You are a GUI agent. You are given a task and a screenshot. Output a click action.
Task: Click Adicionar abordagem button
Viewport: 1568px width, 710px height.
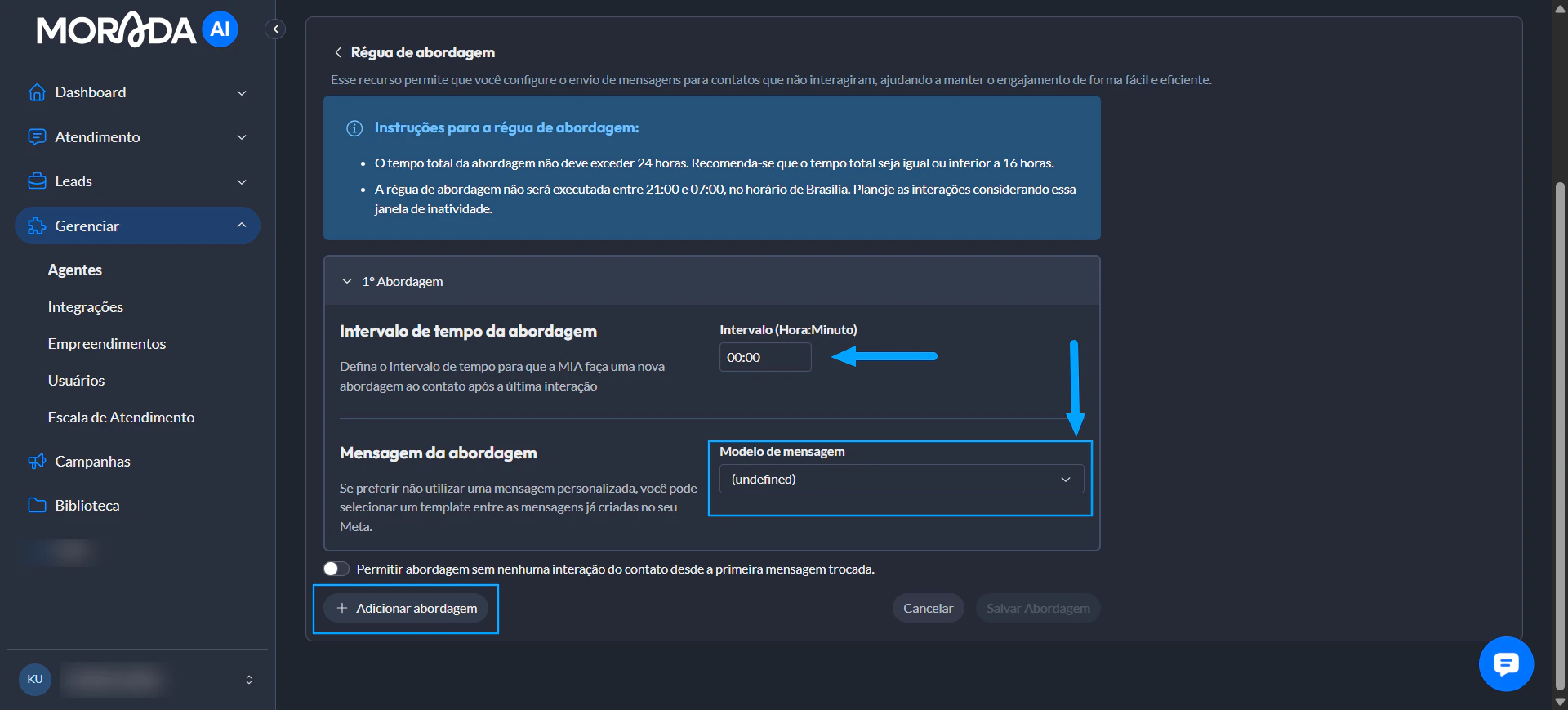[406, 608]
